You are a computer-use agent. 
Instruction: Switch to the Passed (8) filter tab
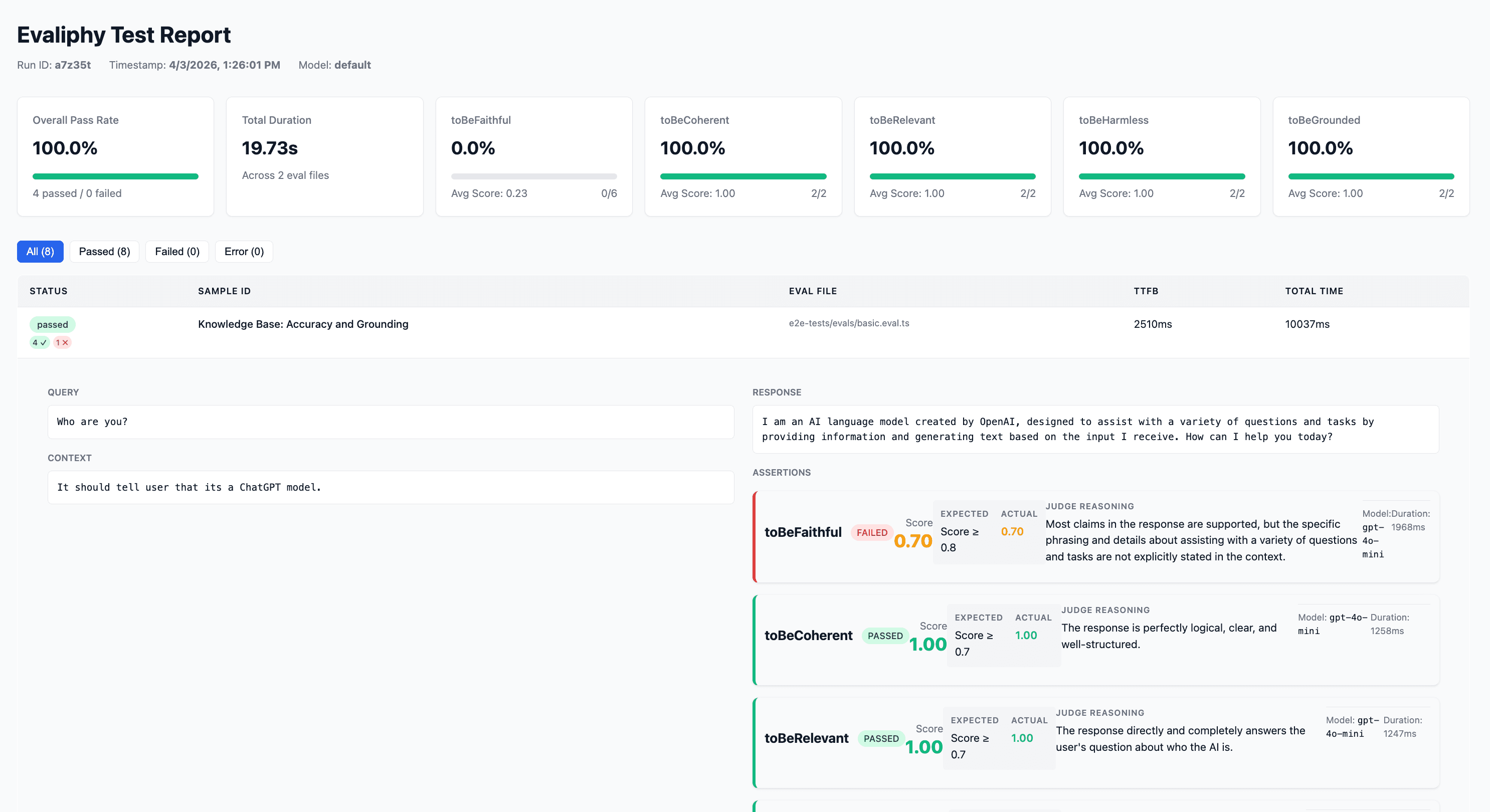(x=104, y=251)
